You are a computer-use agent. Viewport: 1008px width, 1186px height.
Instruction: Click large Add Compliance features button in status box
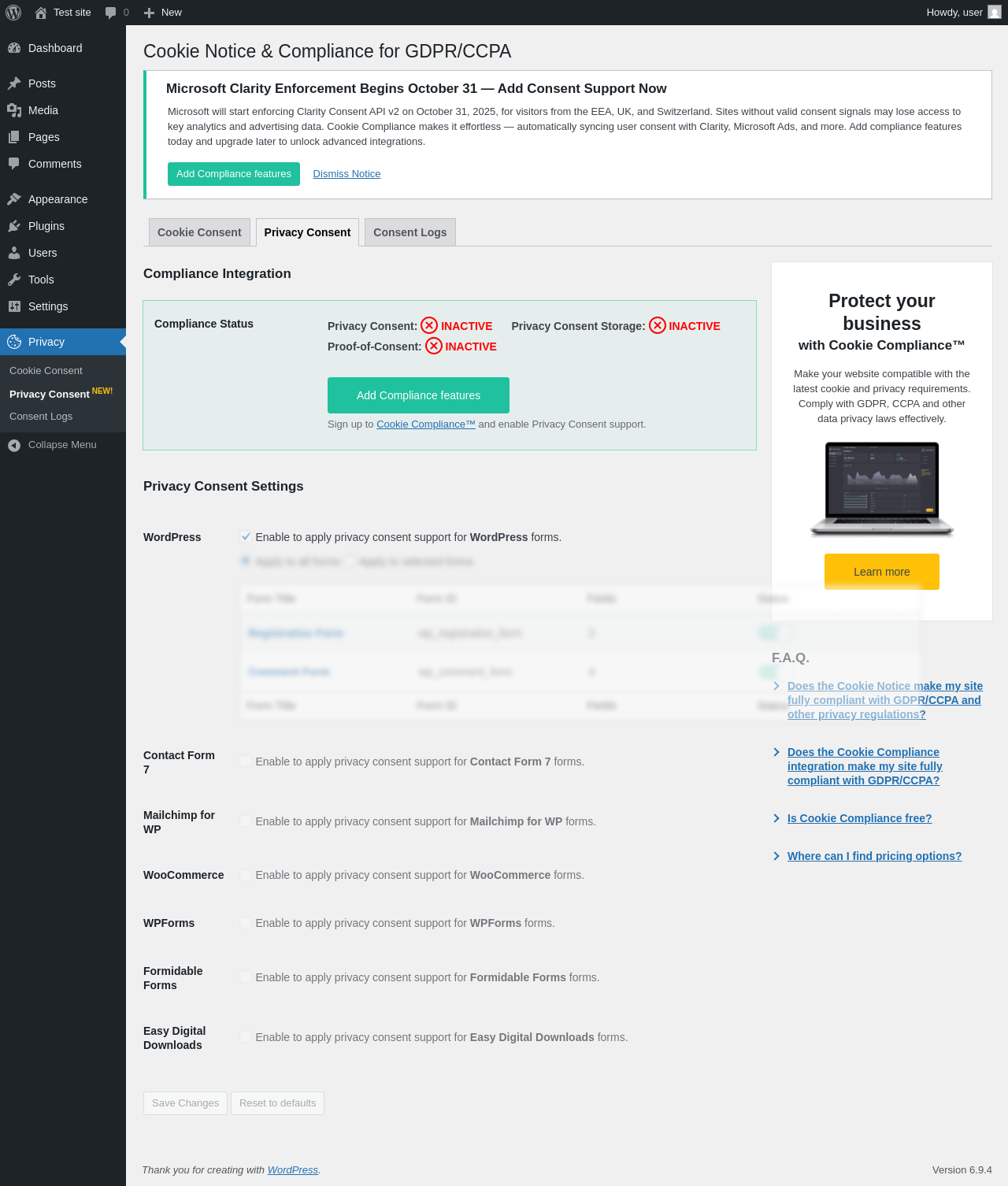418,395
